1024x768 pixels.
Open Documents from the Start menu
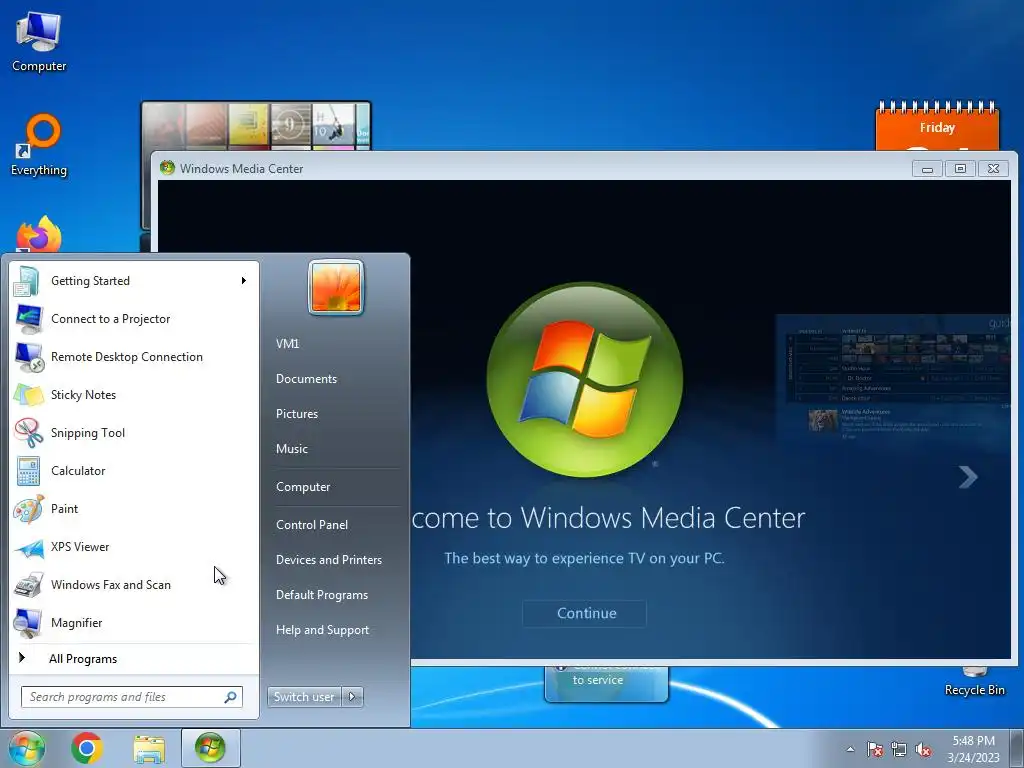tap(306, 379)
